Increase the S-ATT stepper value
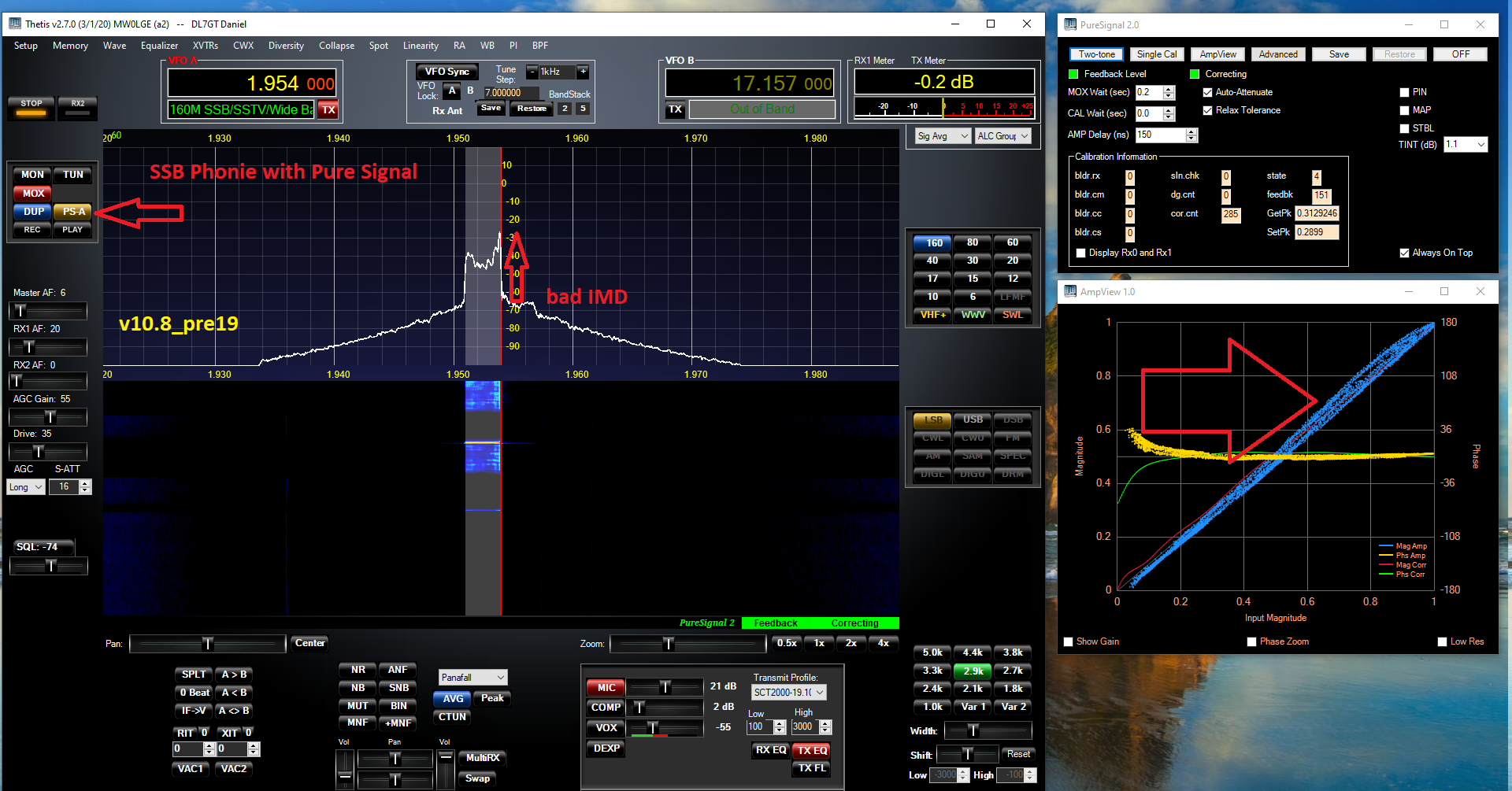 pos(85,483)
